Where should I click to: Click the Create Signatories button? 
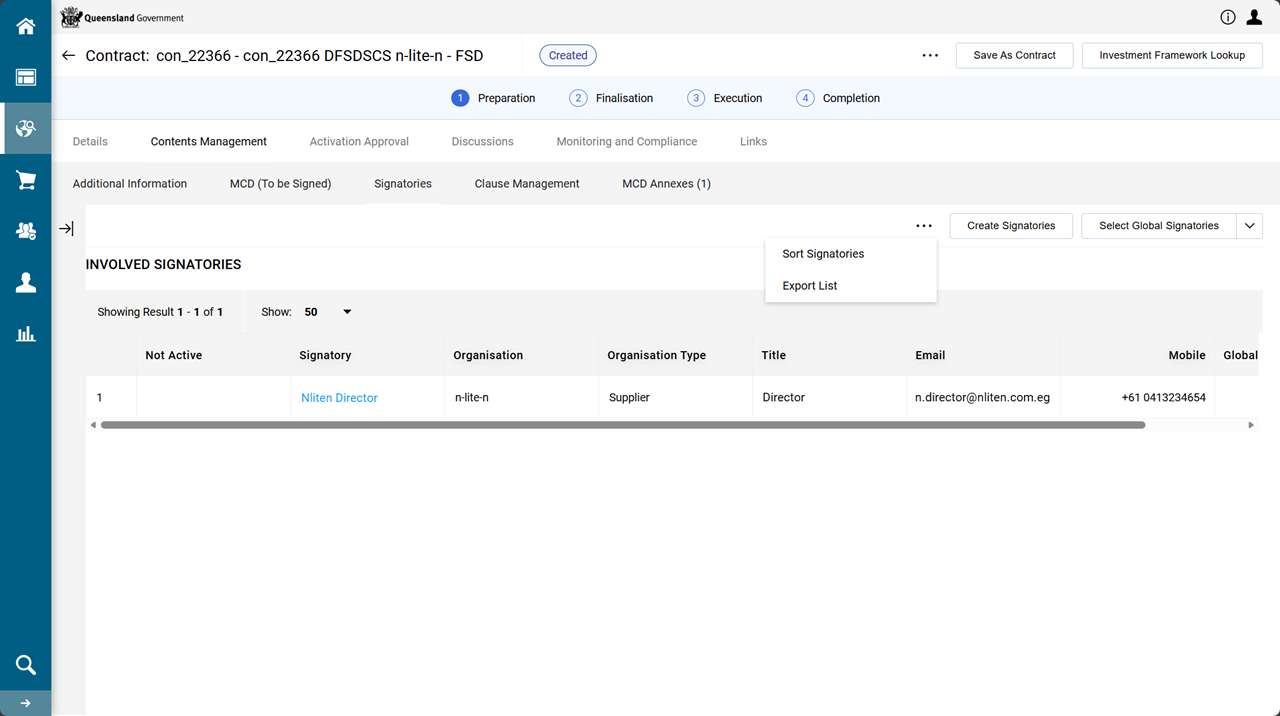click(1011, 226)
